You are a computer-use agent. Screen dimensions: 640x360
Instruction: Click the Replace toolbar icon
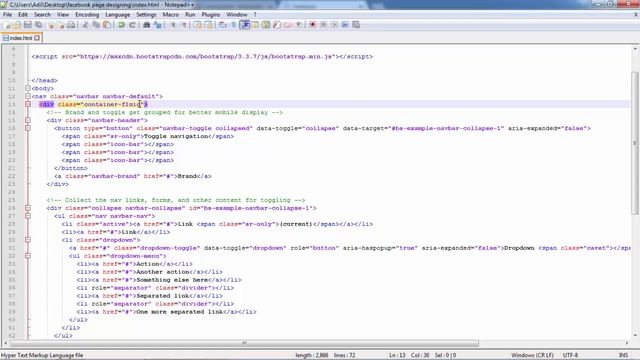(158, 25)
